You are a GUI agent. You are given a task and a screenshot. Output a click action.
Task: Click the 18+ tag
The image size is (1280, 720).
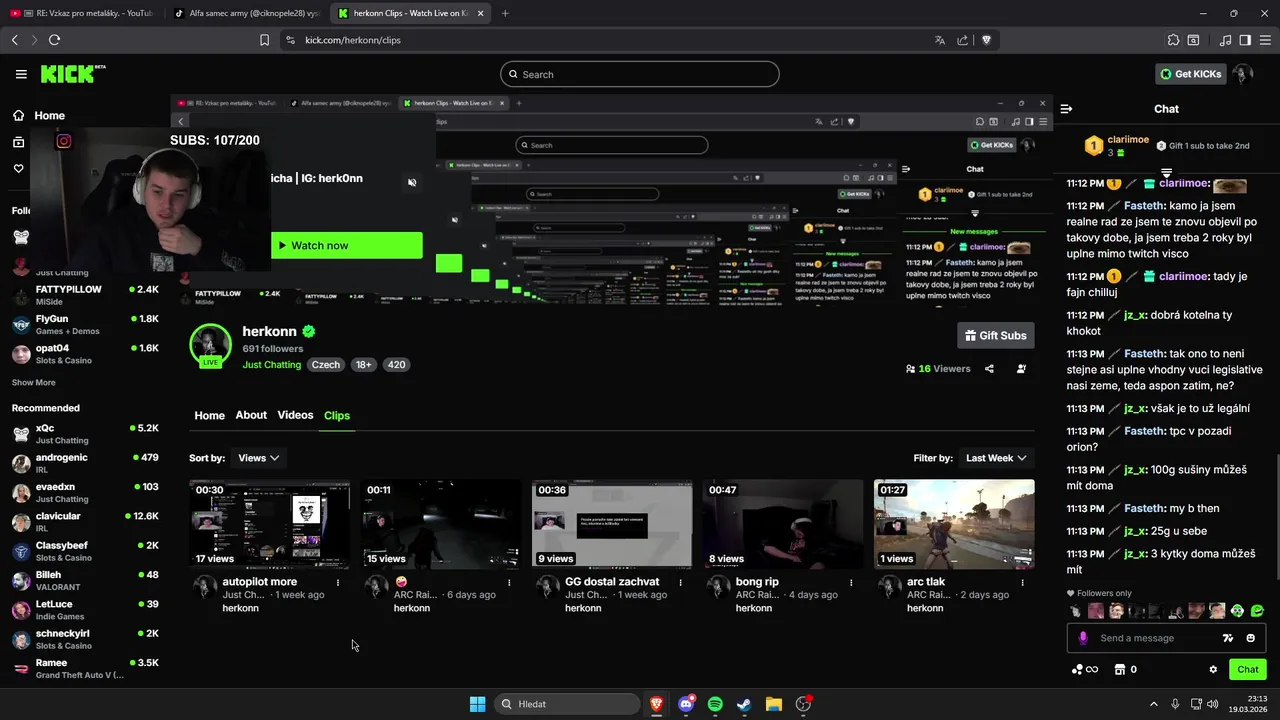coord(364,365)
